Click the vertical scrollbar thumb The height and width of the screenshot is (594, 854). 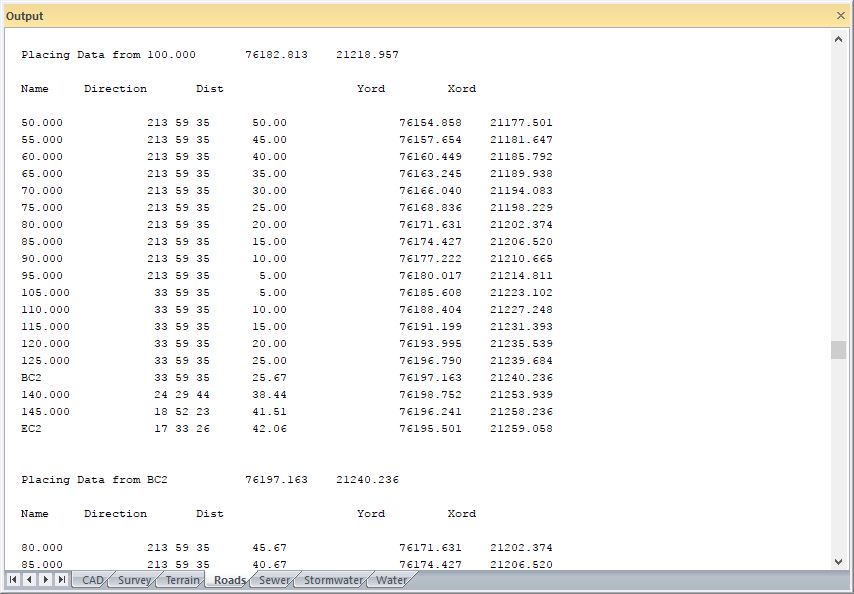tap(838, 350)
